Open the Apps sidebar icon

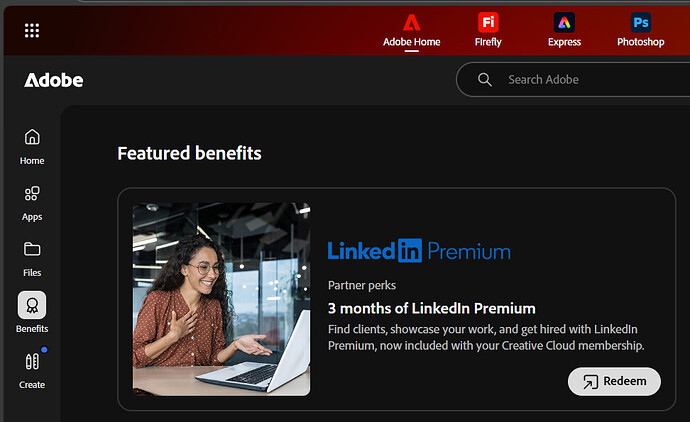(x=32, y=194)
